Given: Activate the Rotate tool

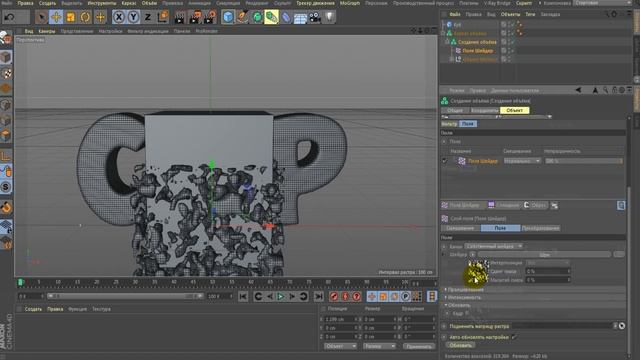Looking at the screenshot, I should pos(85,17).
